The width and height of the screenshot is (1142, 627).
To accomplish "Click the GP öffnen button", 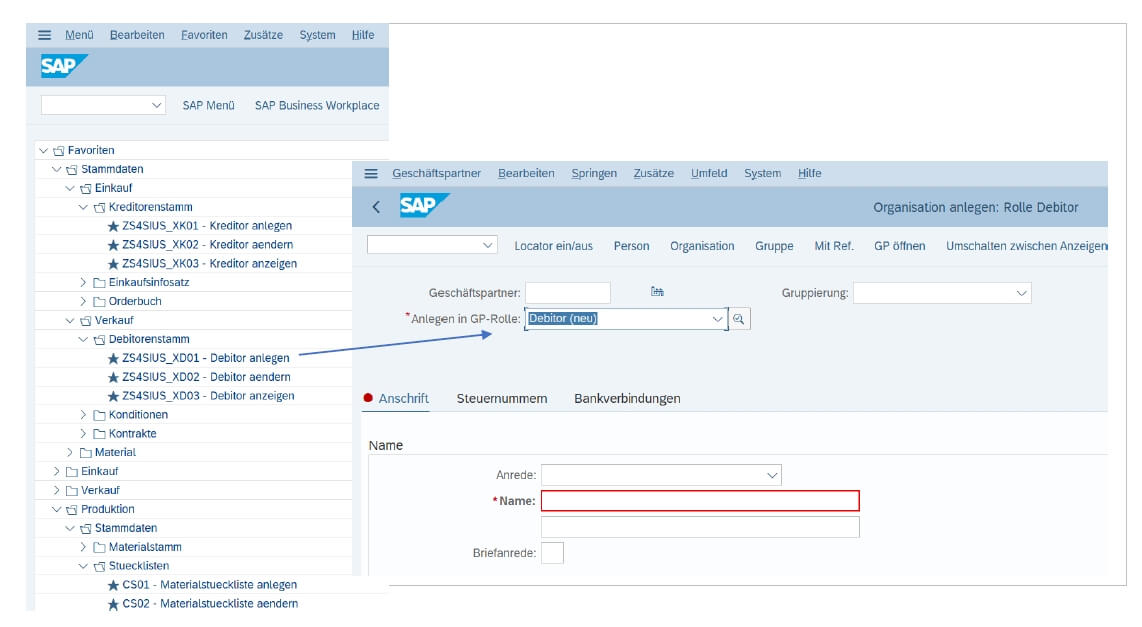I will (899, 246).
